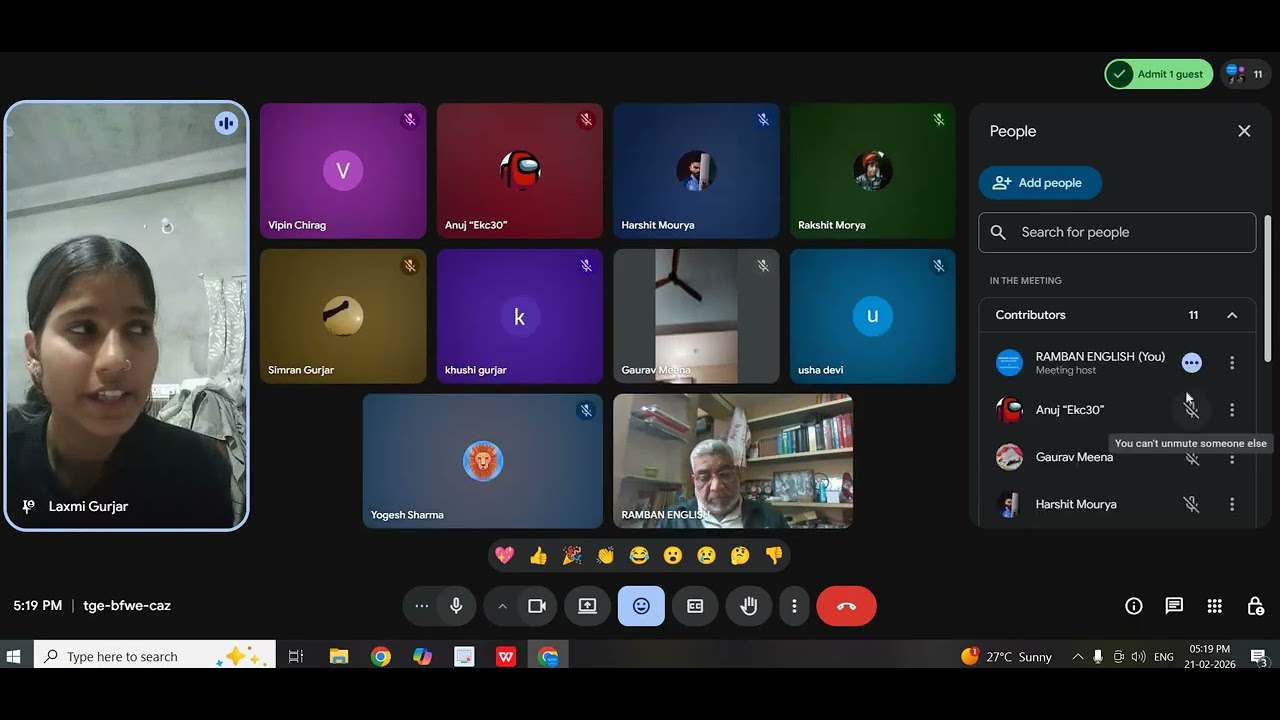Send the laughing face reaction
The height and width of the screenshot is (720, 1280).
coord(639,555)
